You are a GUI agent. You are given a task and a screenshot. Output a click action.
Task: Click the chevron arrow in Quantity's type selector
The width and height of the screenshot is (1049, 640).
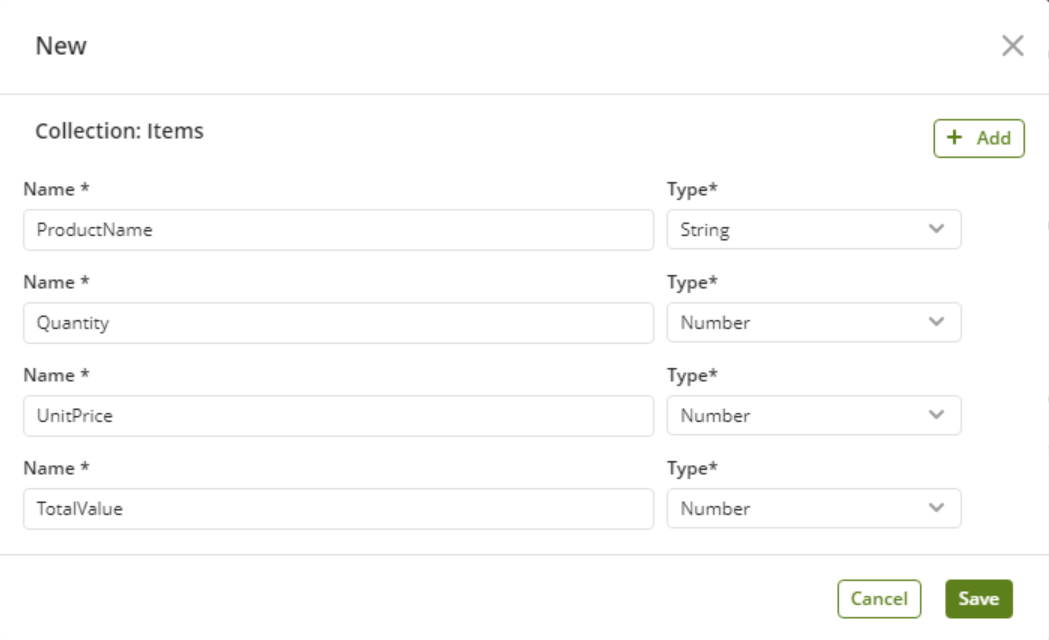tap(936, 322)
